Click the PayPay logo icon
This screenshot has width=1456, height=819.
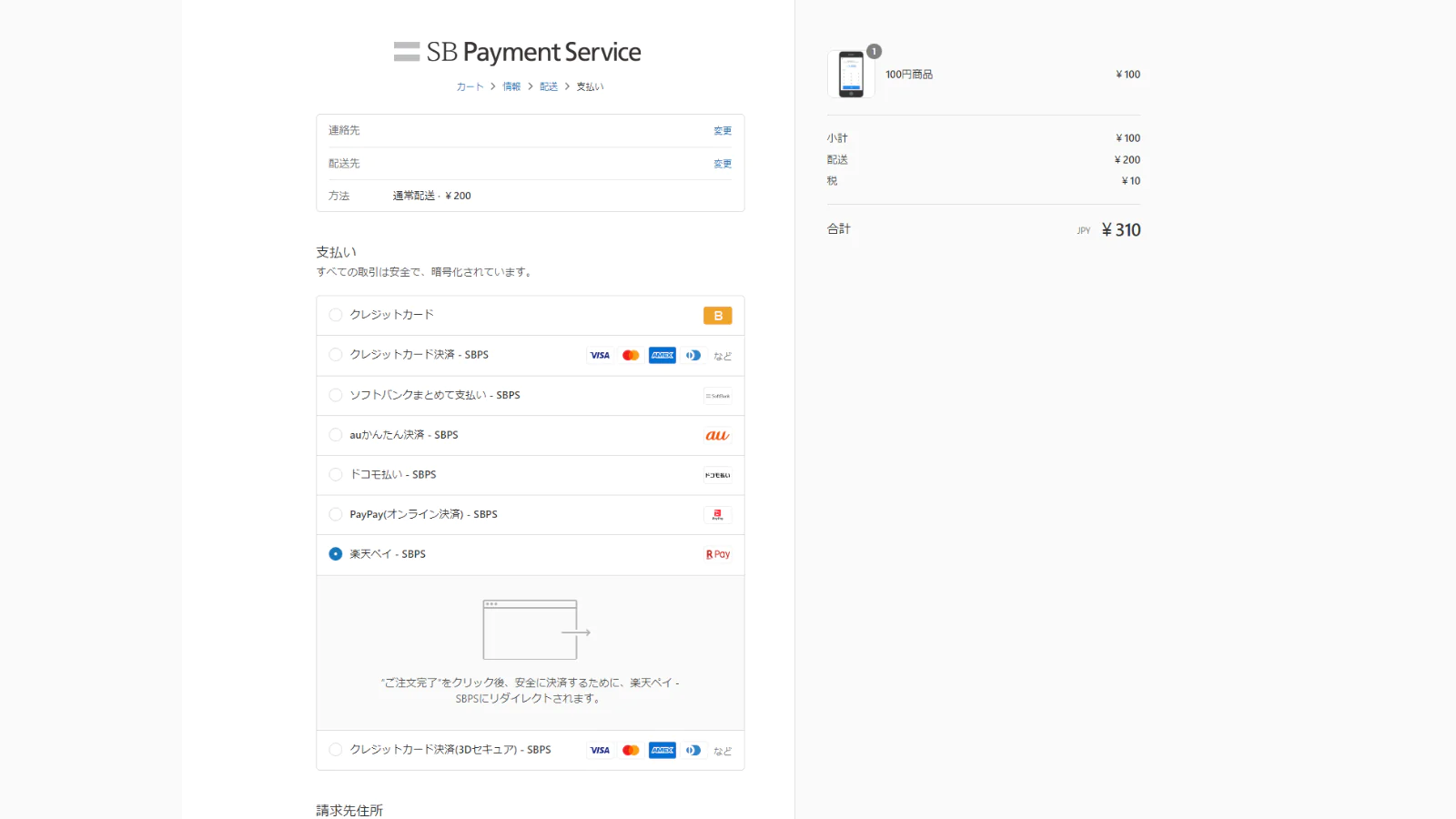click(717, 515)
